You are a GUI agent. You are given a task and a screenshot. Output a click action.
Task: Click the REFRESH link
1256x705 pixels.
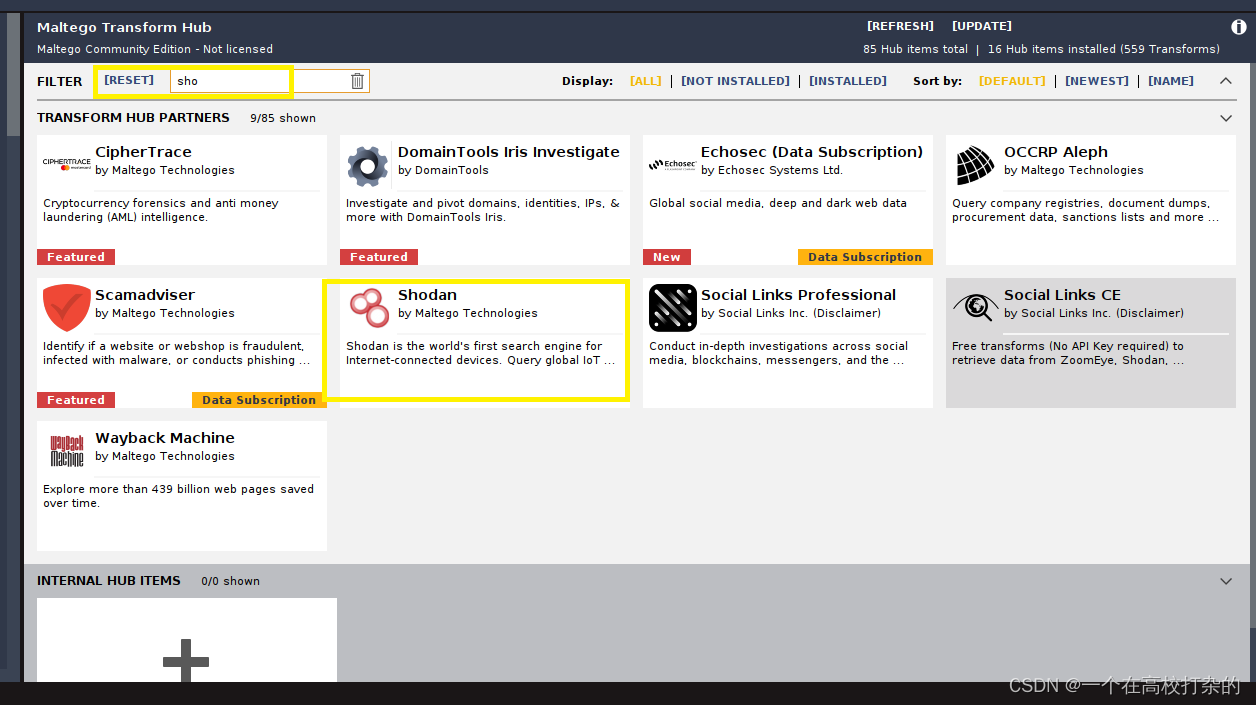tap(900, 26)
